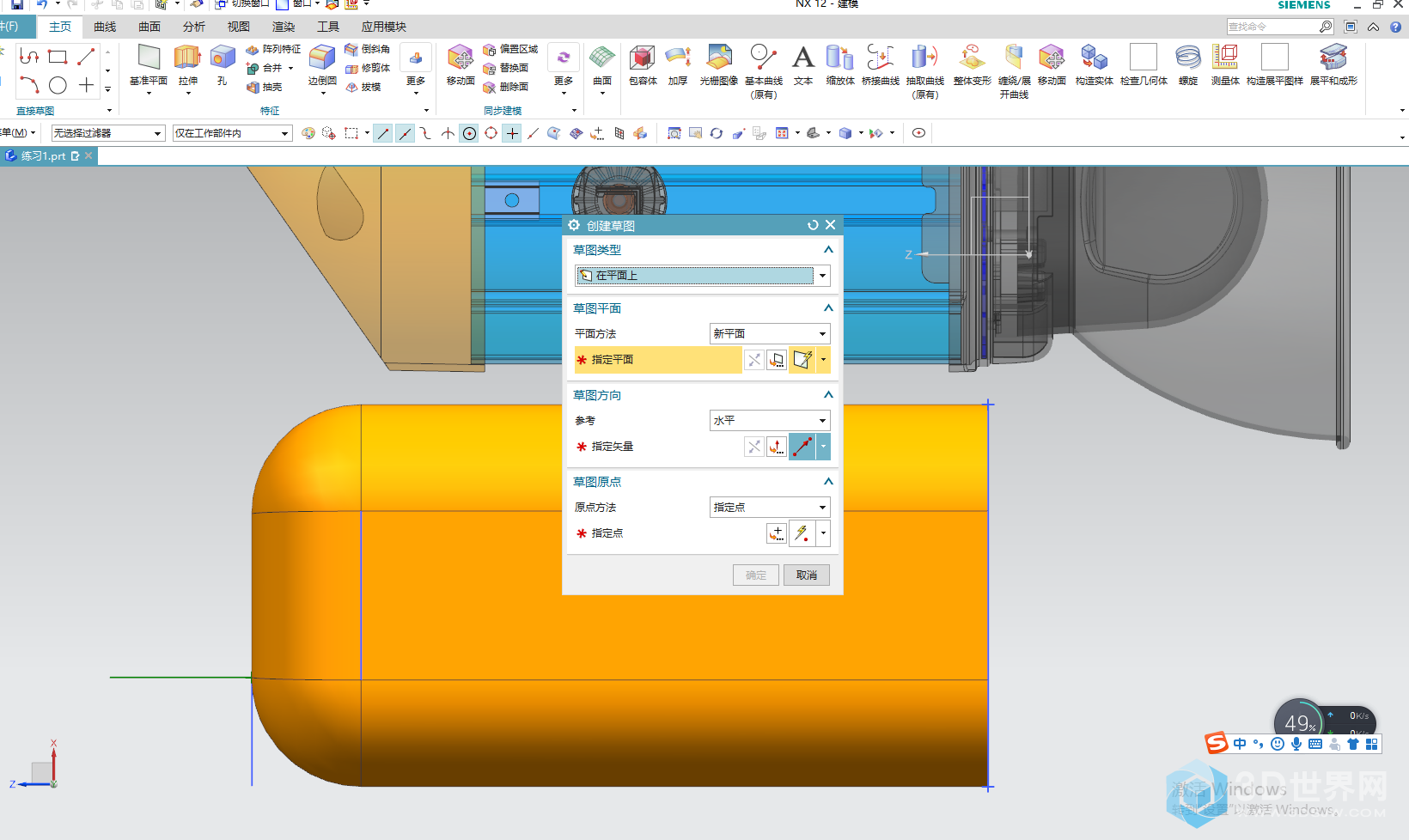The height and width of the screenshot is (840, 1409).
Task: Click the 取消 button in the dialog
Action: click(807, 575)
